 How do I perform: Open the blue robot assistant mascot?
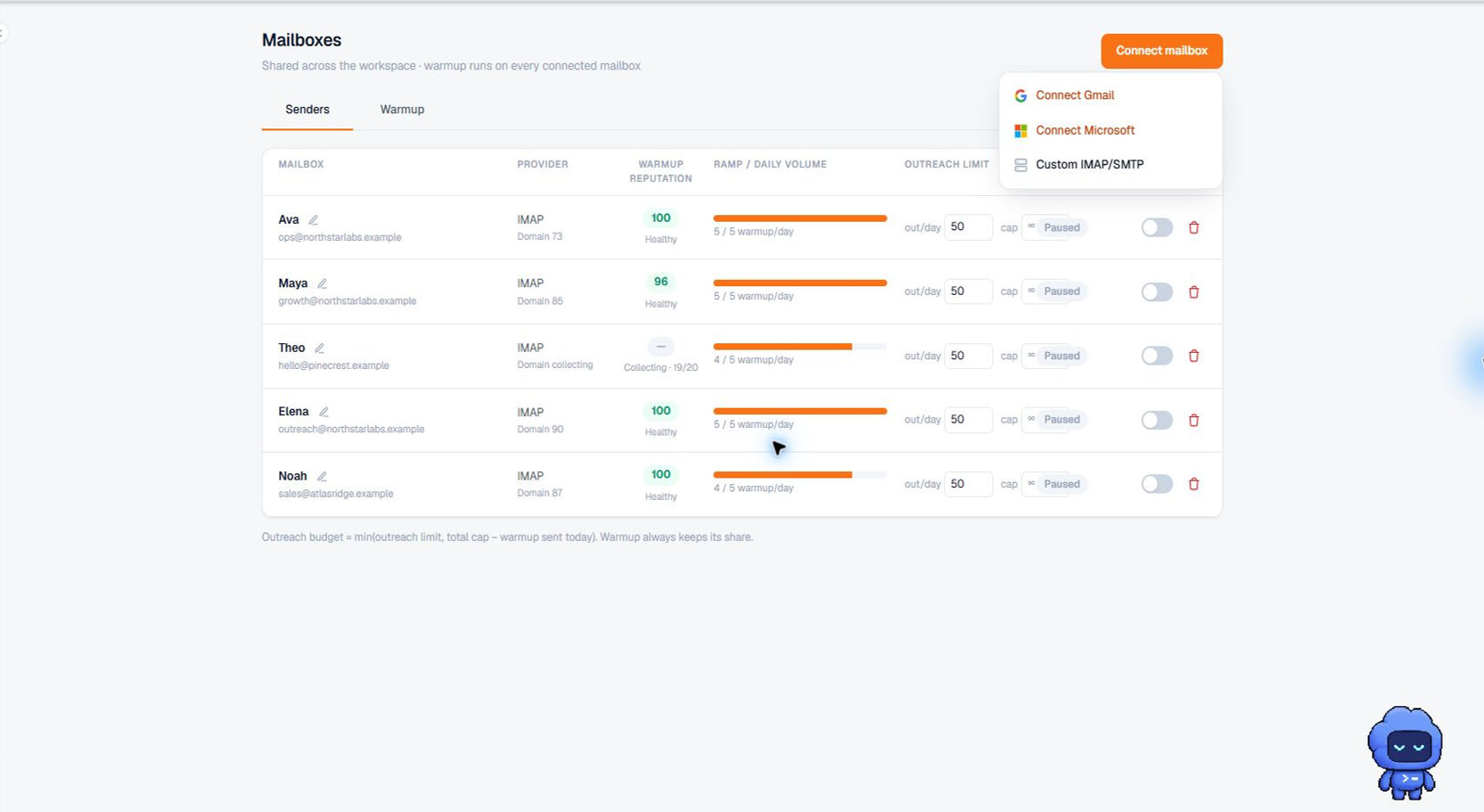(x=1406, y=752)
